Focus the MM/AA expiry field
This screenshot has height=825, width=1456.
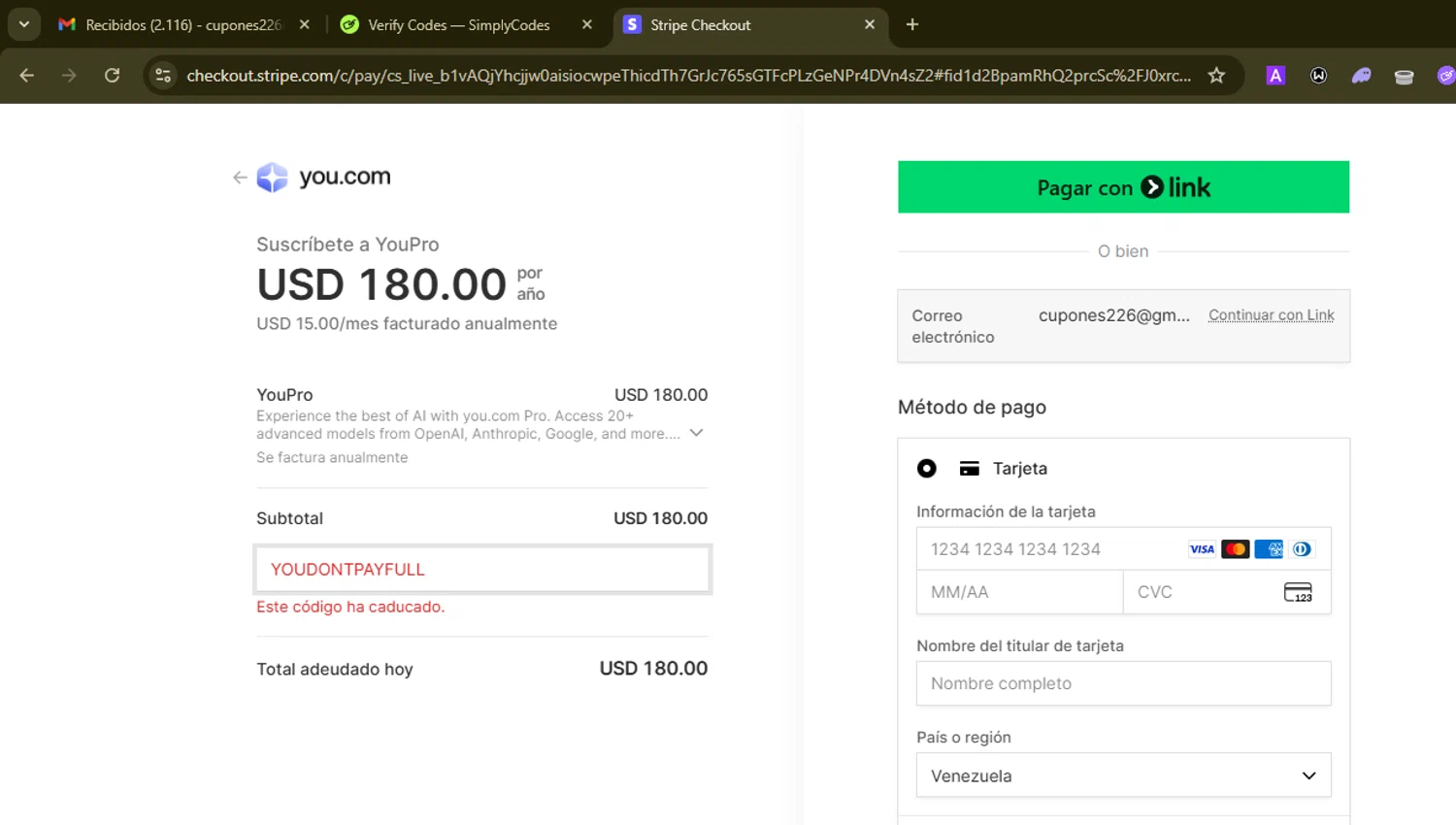[x=1019, y=592]
